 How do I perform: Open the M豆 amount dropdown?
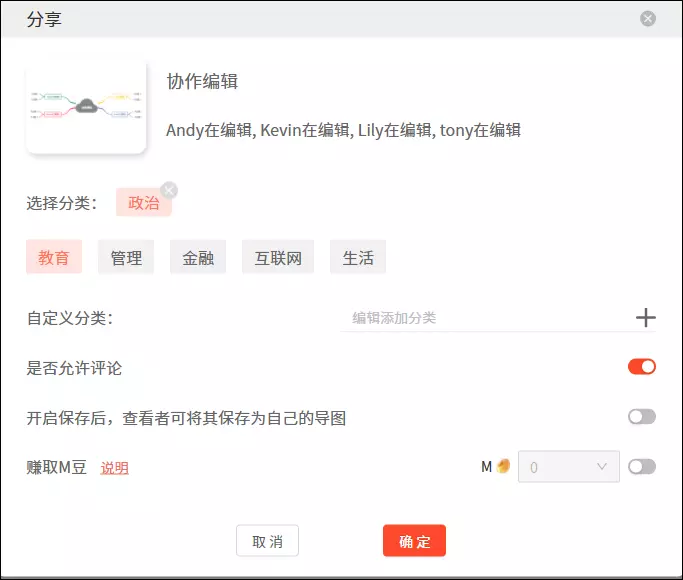(568, 466)
